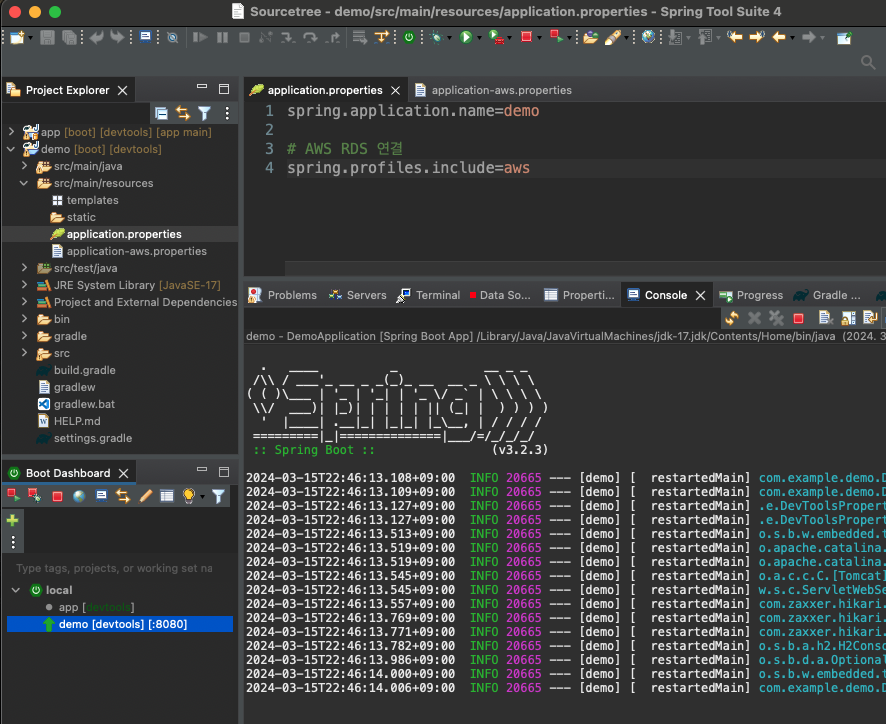Focus the Boot Dashboard tag filter field
The height and width of the screenshot is (724, 886).
(115, 568)
